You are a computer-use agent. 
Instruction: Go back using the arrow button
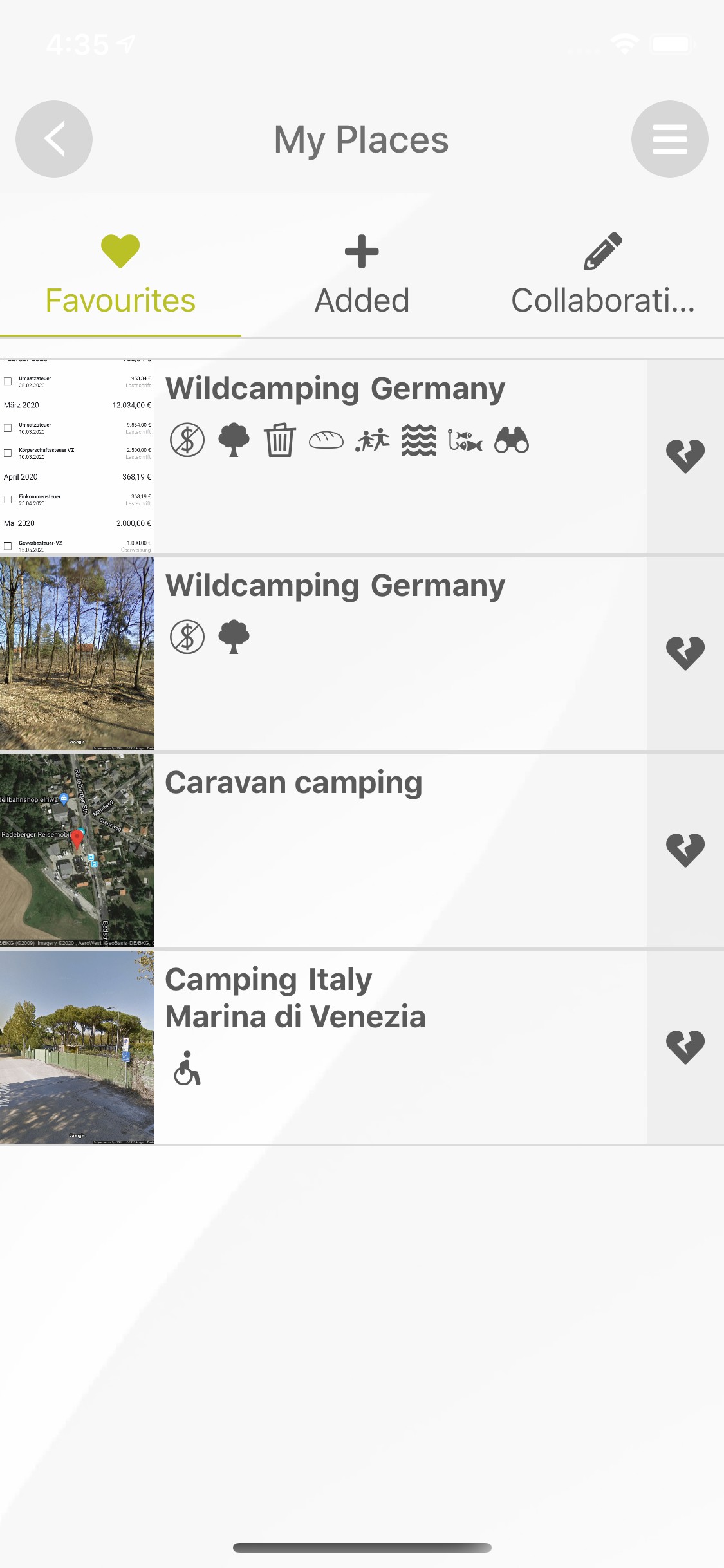click(x=54, y=139)
